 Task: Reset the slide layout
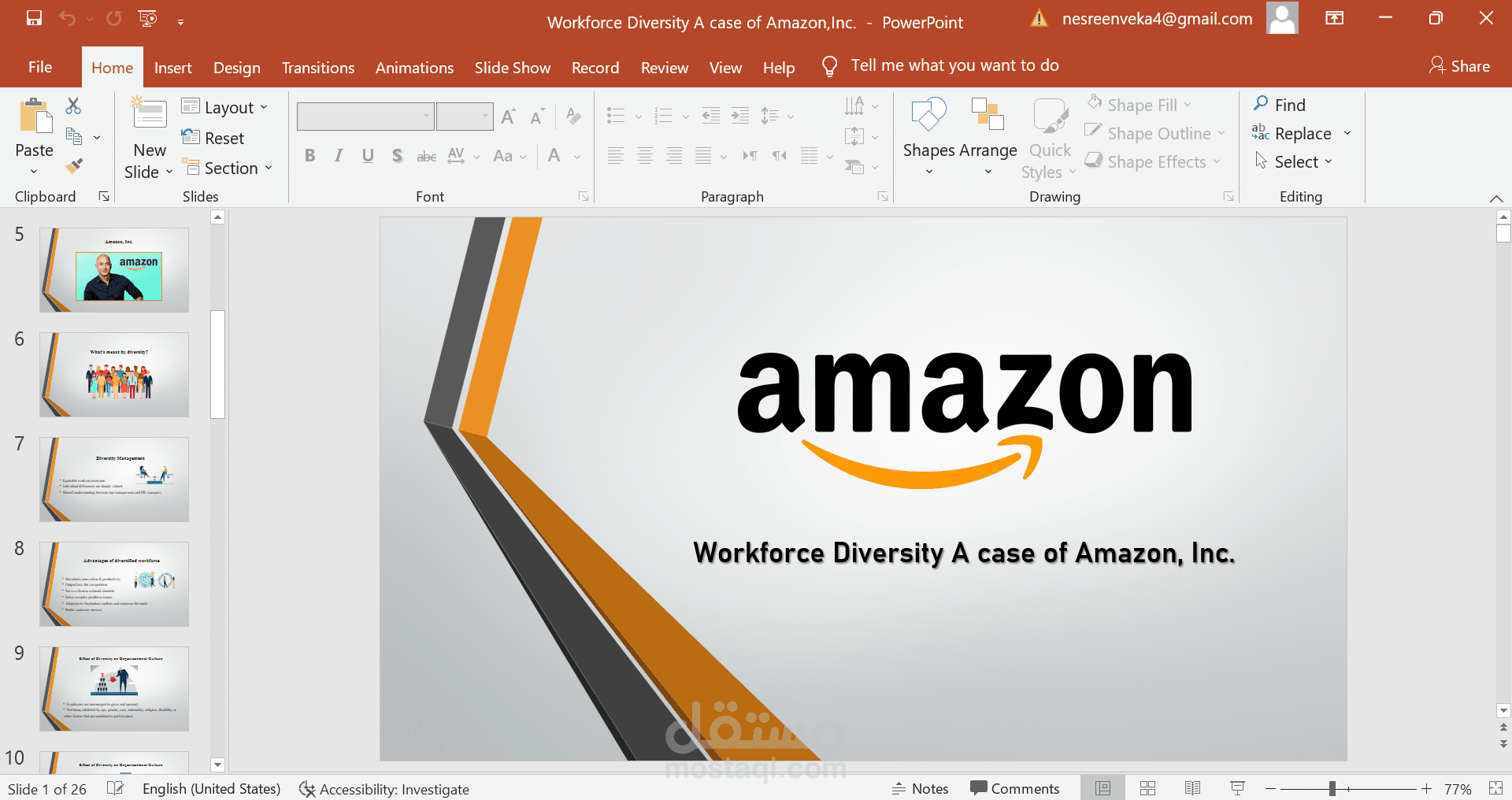click(213, 138)
